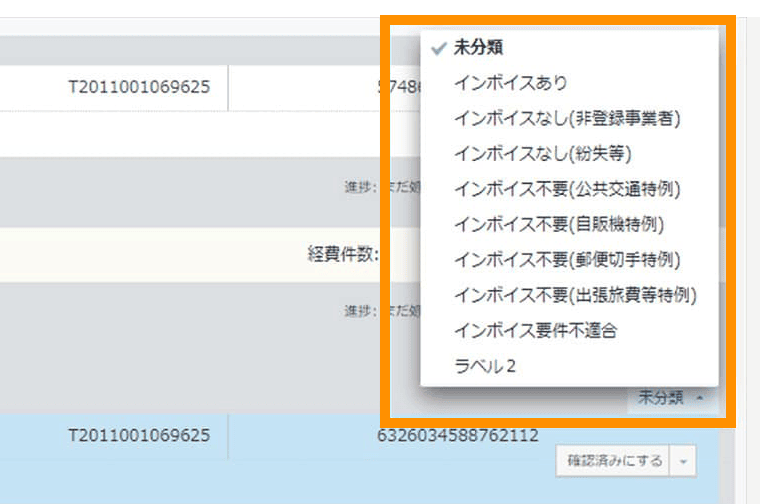Click T2011001069625 in the top white row
Image resolution: width=760 pixels, height=504 pixels.
click(x=139, y=87)
